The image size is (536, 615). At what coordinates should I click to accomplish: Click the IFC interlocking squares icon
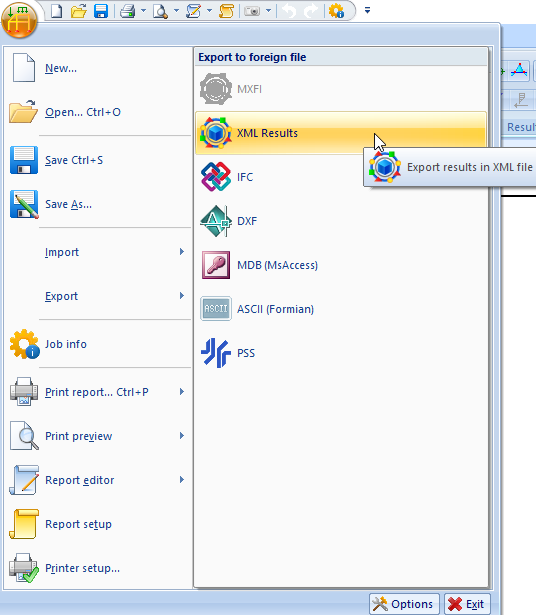point(216,177)
